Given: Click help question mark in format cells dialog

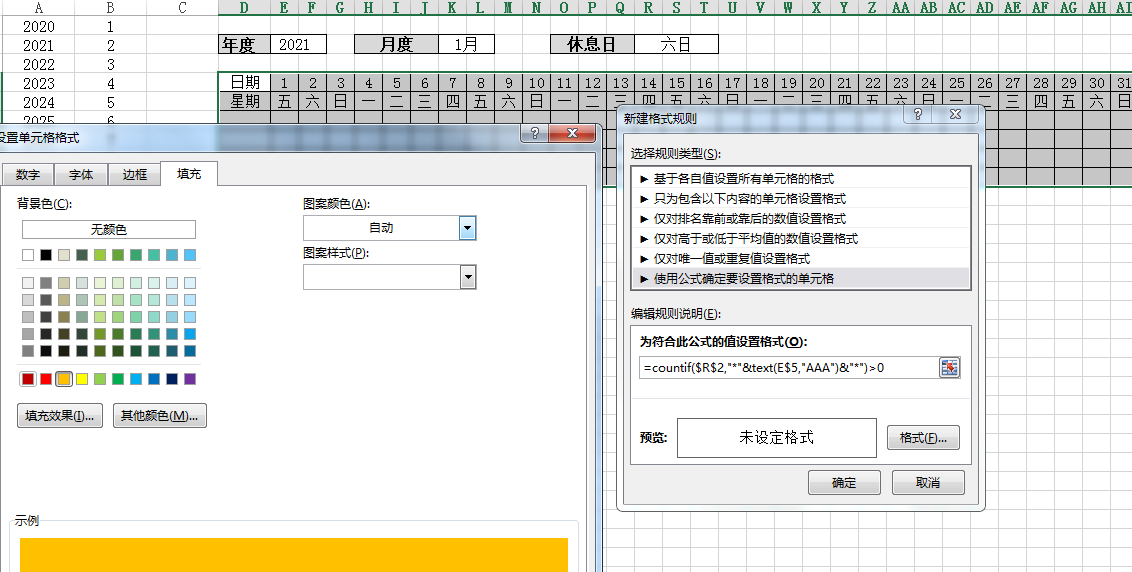Looking at the screenshot, I should pyautogui.click(x=535, y=133).
